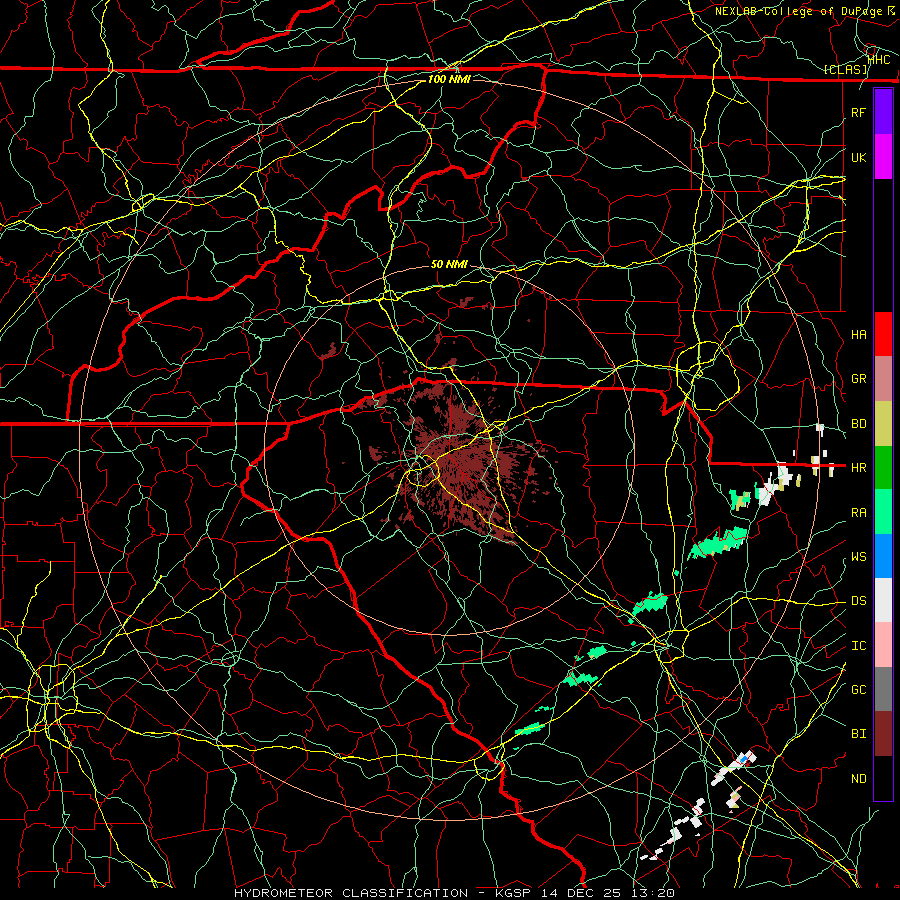This screenshot has width=900, height=900.
Task: Click the "HHC" product label
Action: point(879,59)
